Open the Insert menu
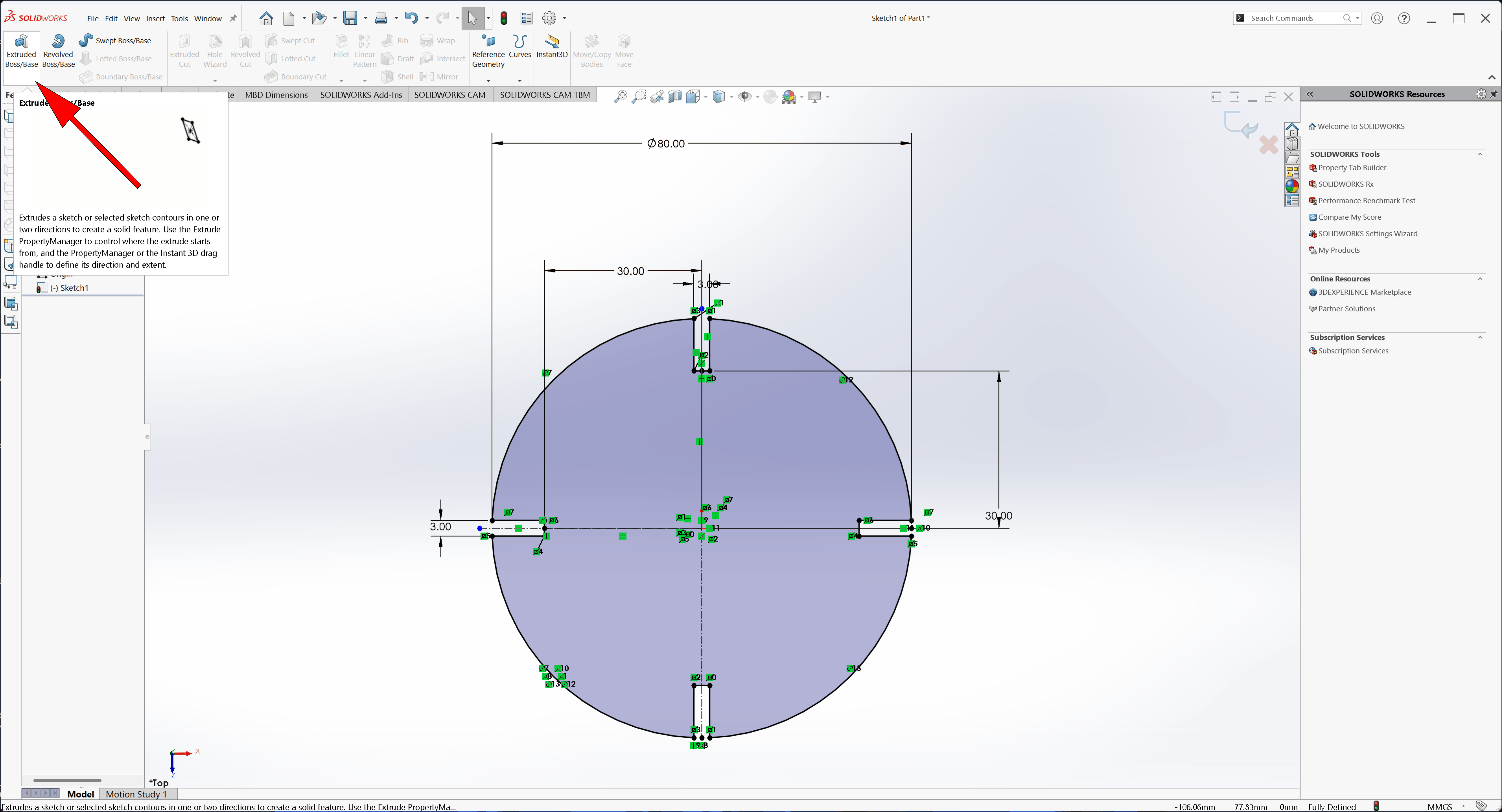Image resolution: width=1502 pixels, height=812 pixels. coord(155,19)
